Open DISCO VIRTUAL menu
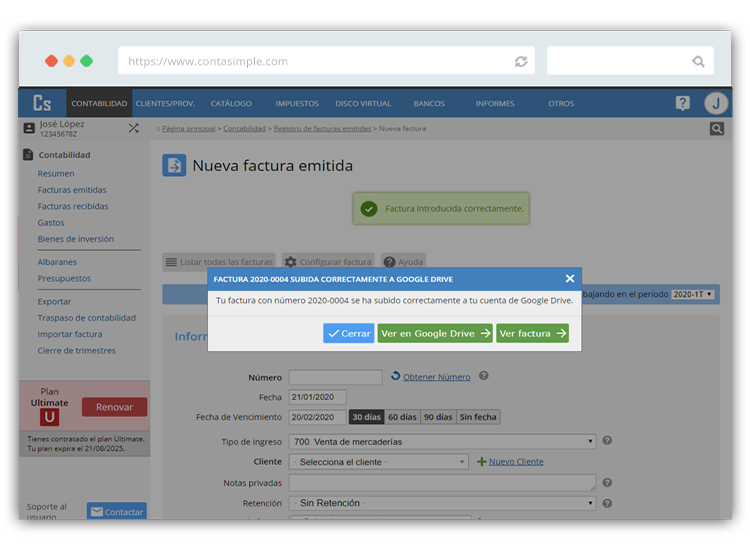750x552 pixels. [x=363, y=103]
